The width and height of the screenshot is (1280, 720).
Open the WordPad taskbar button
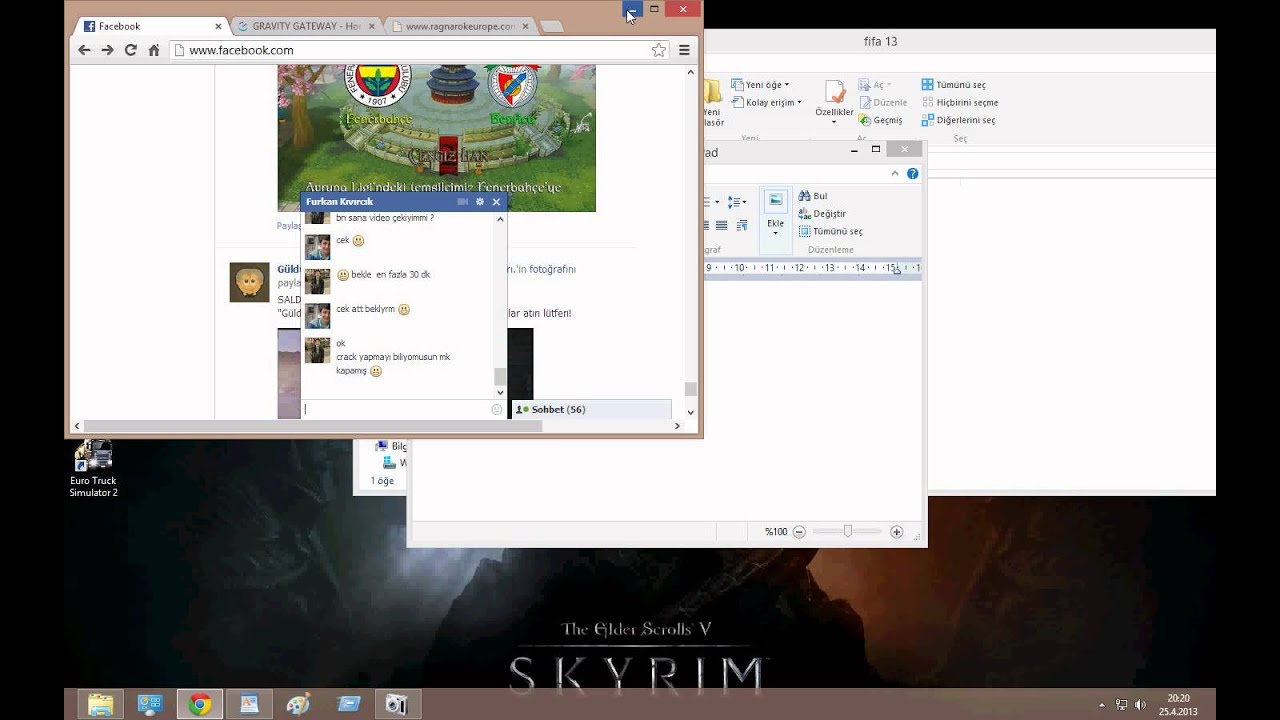(249, 704)
